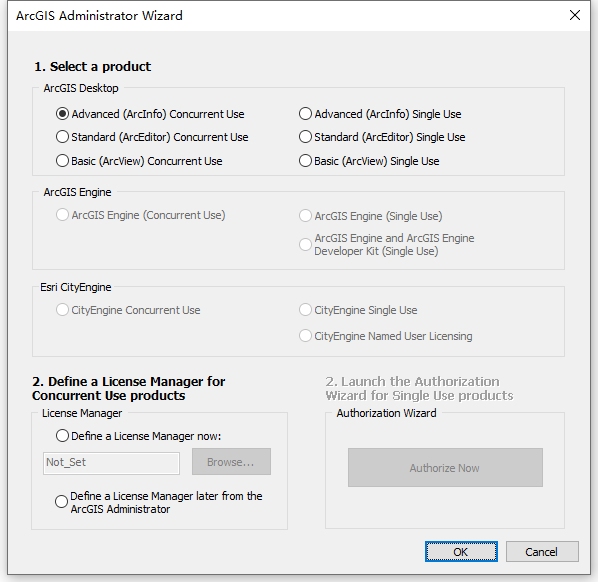Click 'Define a License Manager for Concurrent Use' heading

point(129,388)
